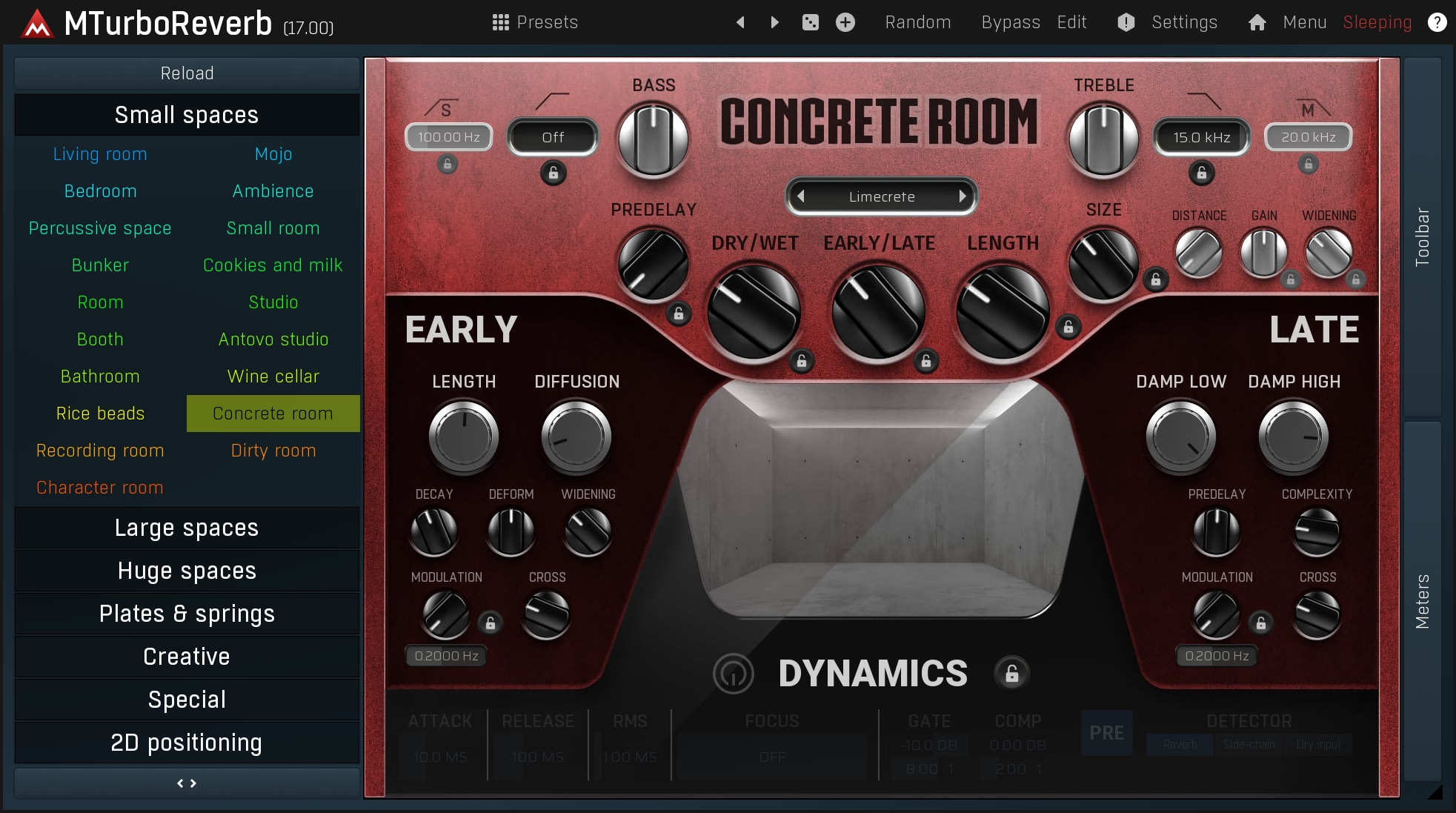The width and height of the screenshot is (1456, 813).
Task: Click the previous preset arrow in the top bar
Action: click(x=739, y=22)
